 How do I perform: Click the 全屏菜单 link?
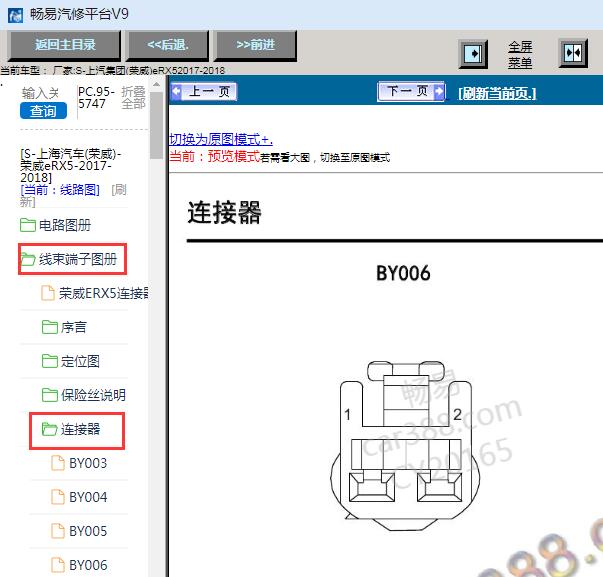(x=520, y=54)
